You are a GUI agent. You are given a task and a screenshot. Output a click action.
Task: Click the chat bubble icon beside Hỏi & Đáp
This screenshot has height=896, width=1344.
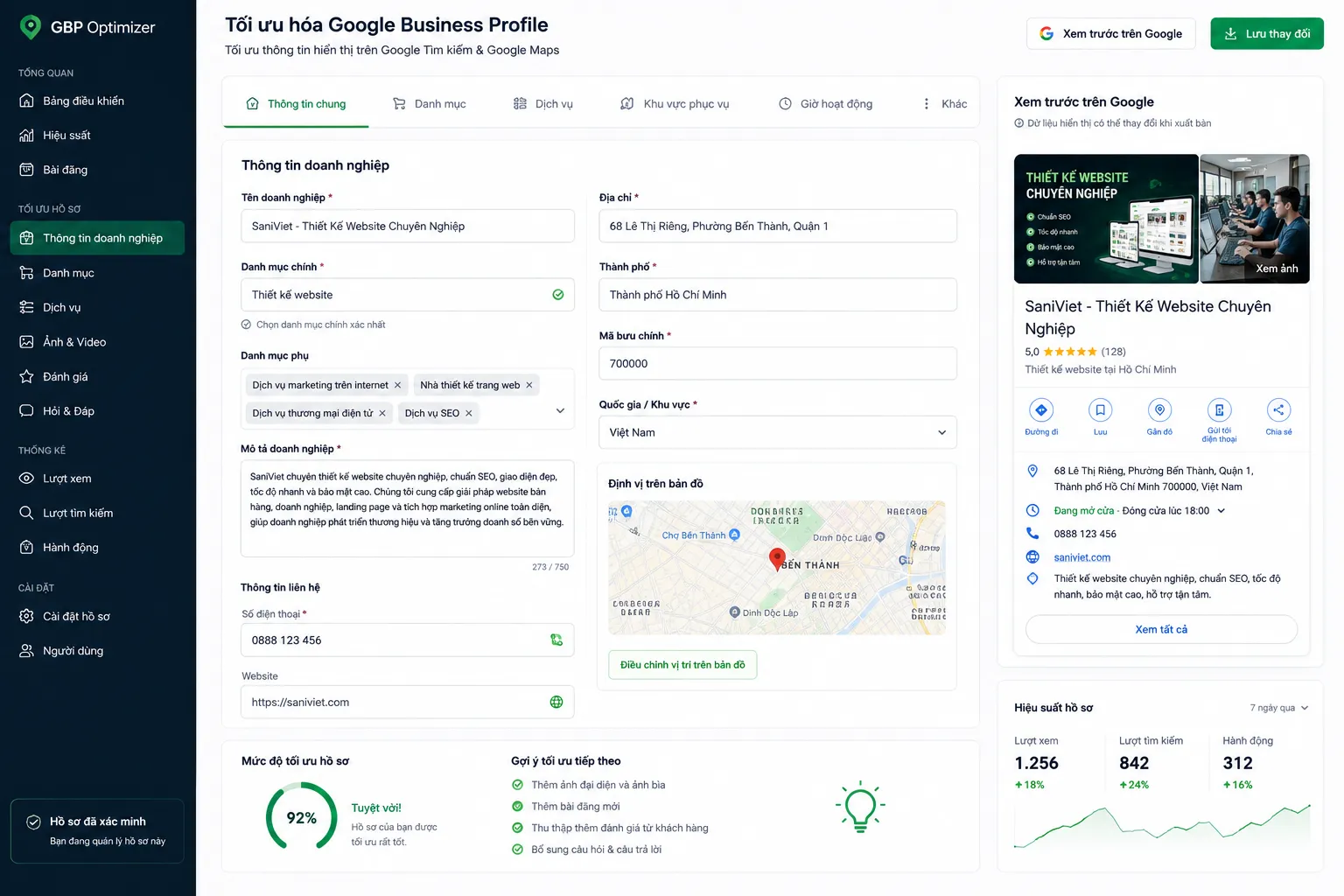pyautogui.click(x=27, y=411)
